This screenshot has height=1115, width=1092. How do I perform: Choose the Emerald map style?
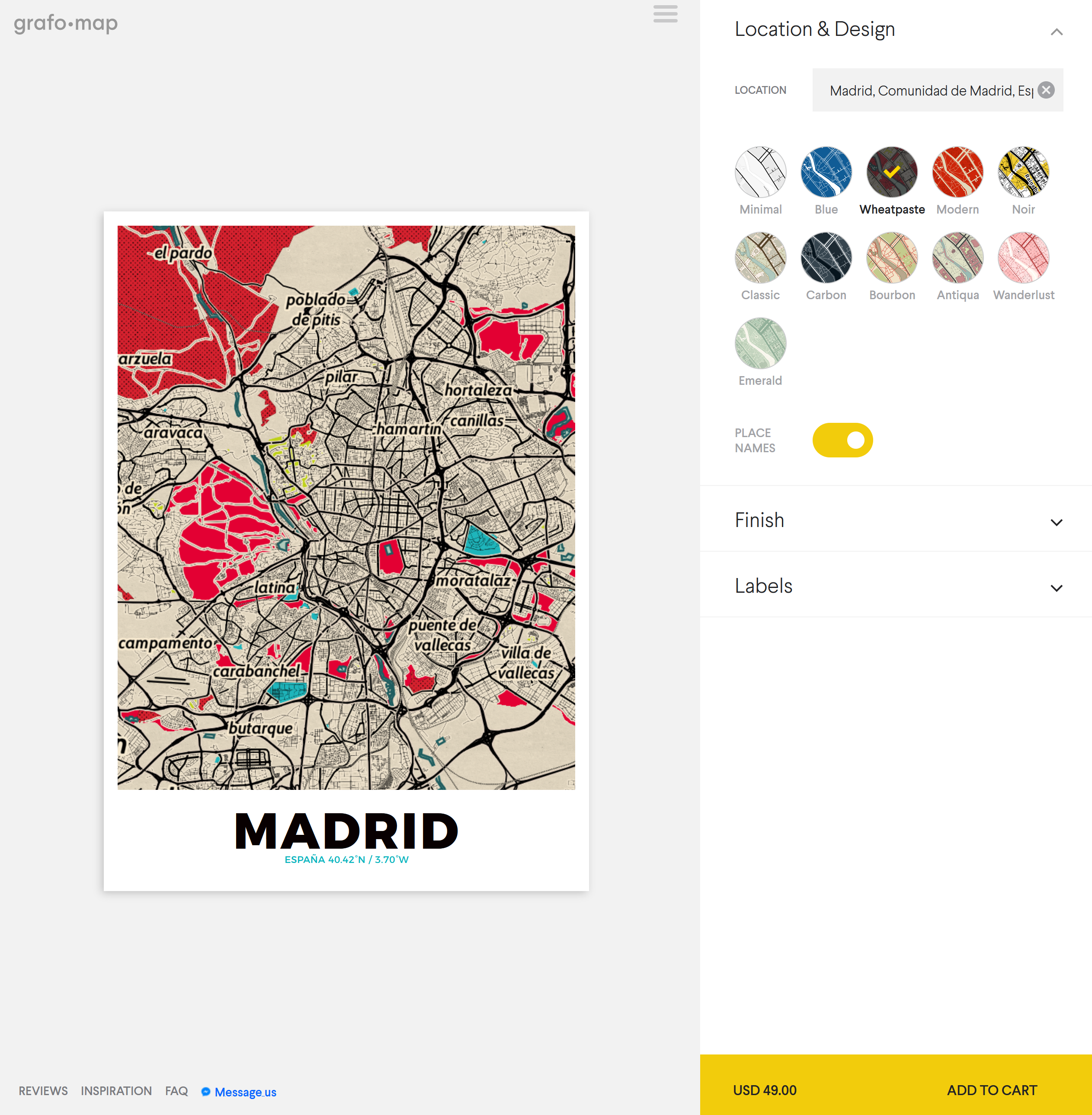click(x=760, y=343)
